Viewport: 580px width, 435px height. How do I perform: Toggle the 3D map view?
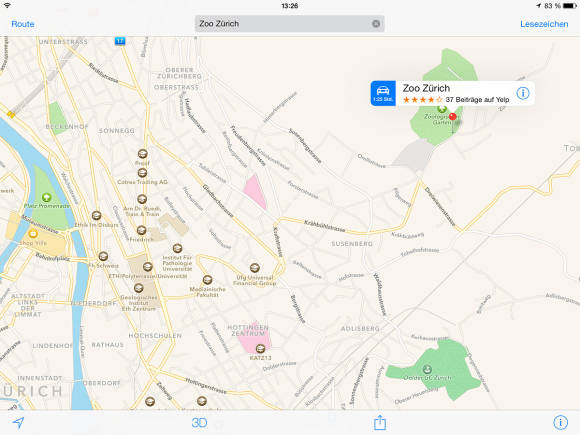199,422
